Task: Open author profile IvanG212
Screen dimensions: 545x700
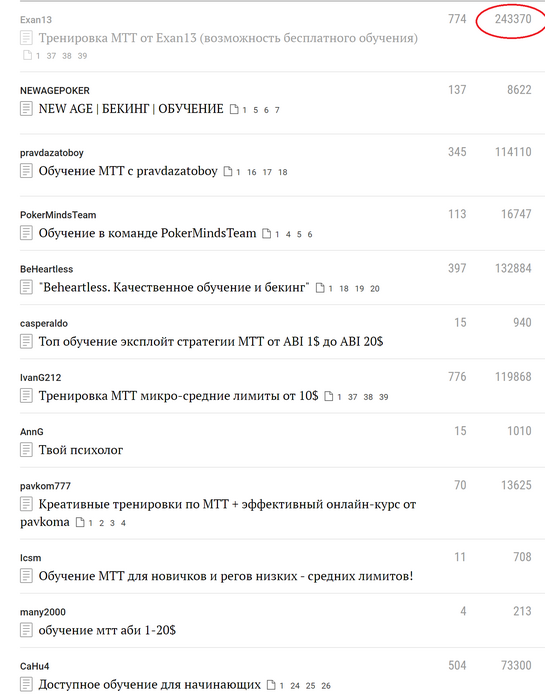Action: pyautogui.click(x=41, y=378)
